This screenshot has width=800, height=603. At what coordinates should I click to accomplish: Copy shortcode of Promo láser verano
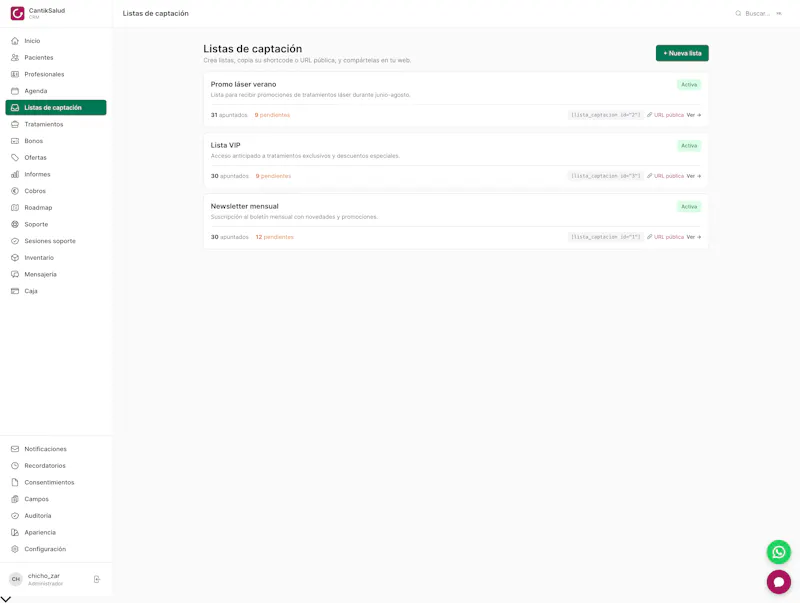coord(606,115)
